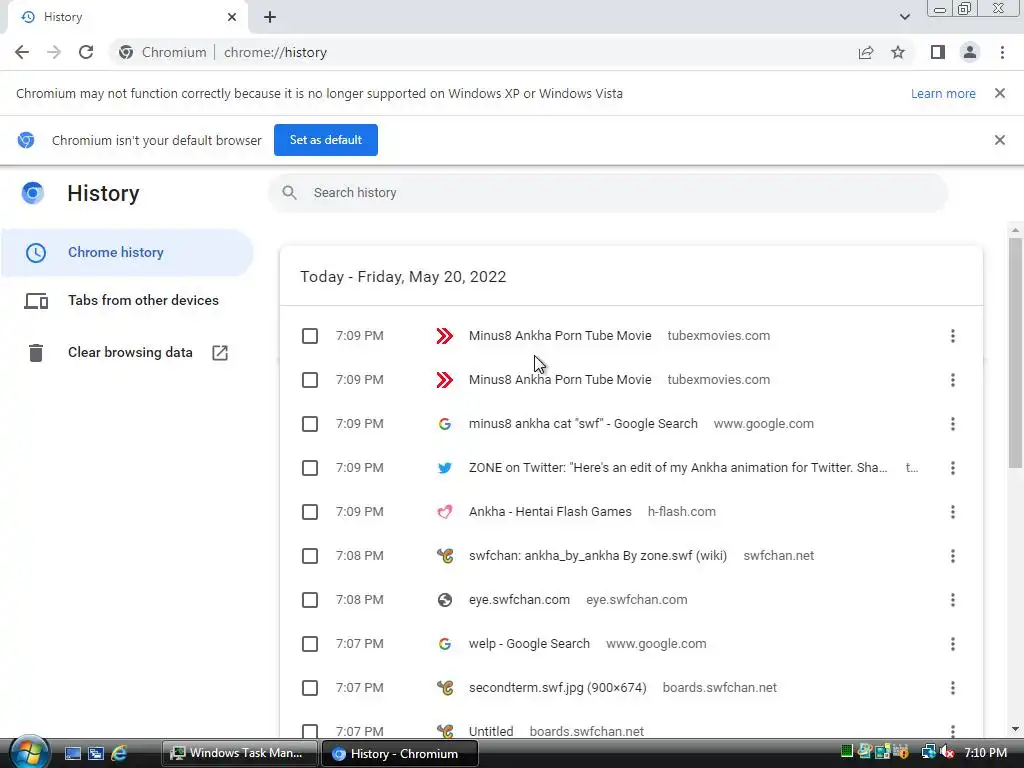Click History - Chromium taskbar button
This screenshot has width=1024, height=768.
pos(400,753)
